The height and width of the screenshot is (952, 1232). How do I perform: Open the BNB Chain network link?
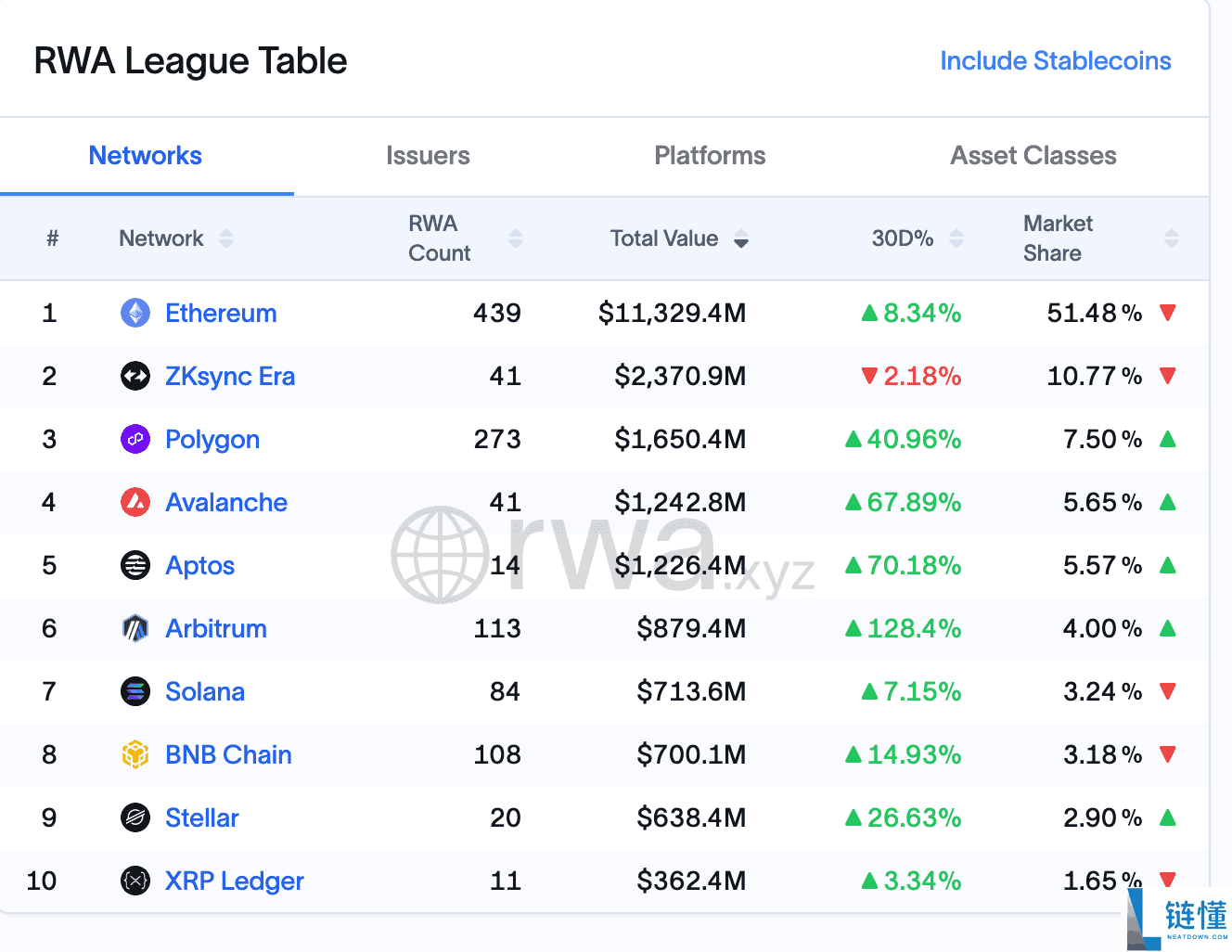click(228, 754)
